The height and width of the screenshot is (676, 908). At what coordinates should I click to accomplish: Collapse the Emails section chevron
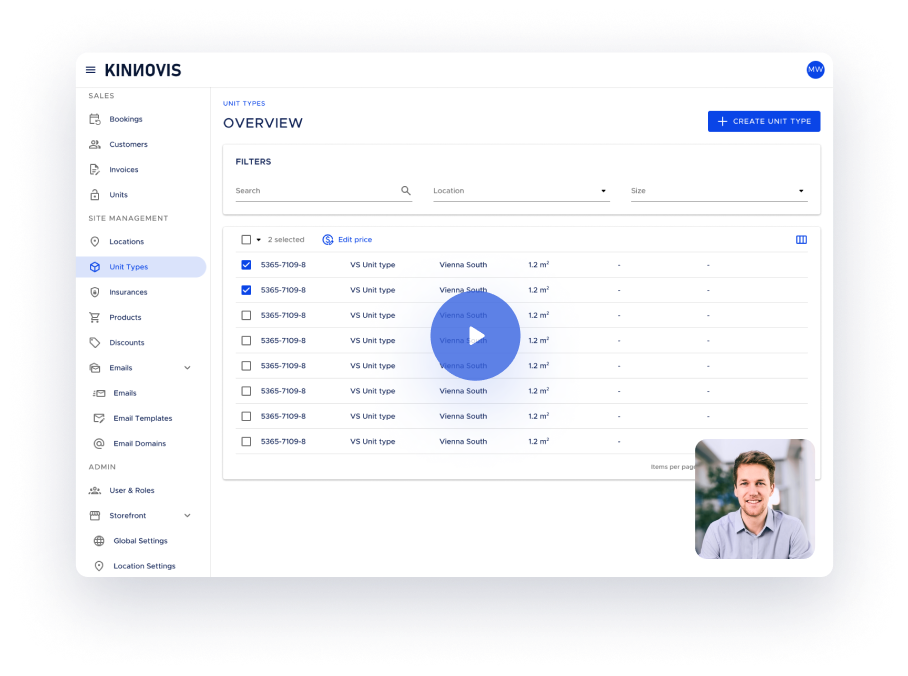coord(188,368)
